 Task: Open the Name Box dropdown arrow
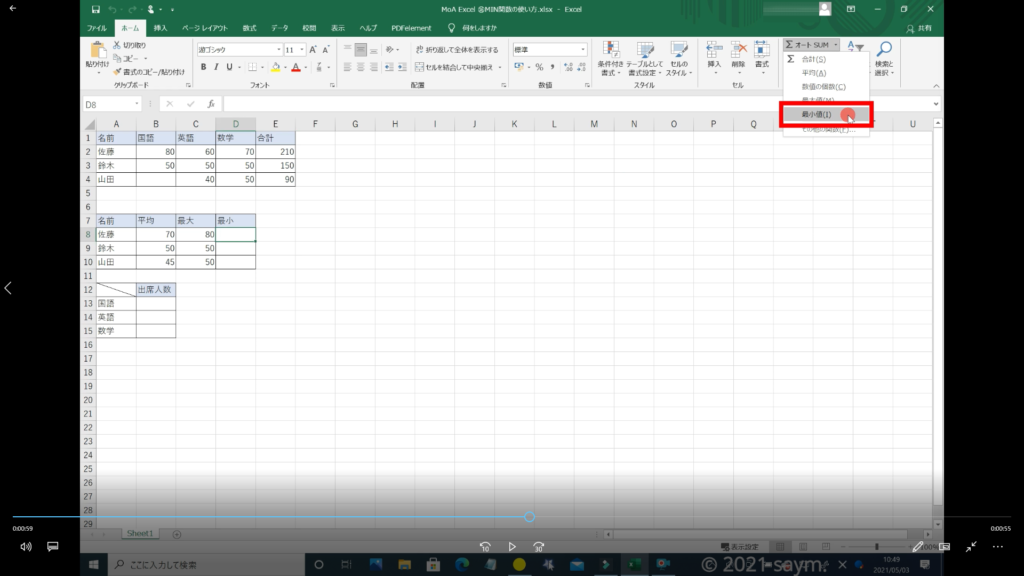coord(137,104)
